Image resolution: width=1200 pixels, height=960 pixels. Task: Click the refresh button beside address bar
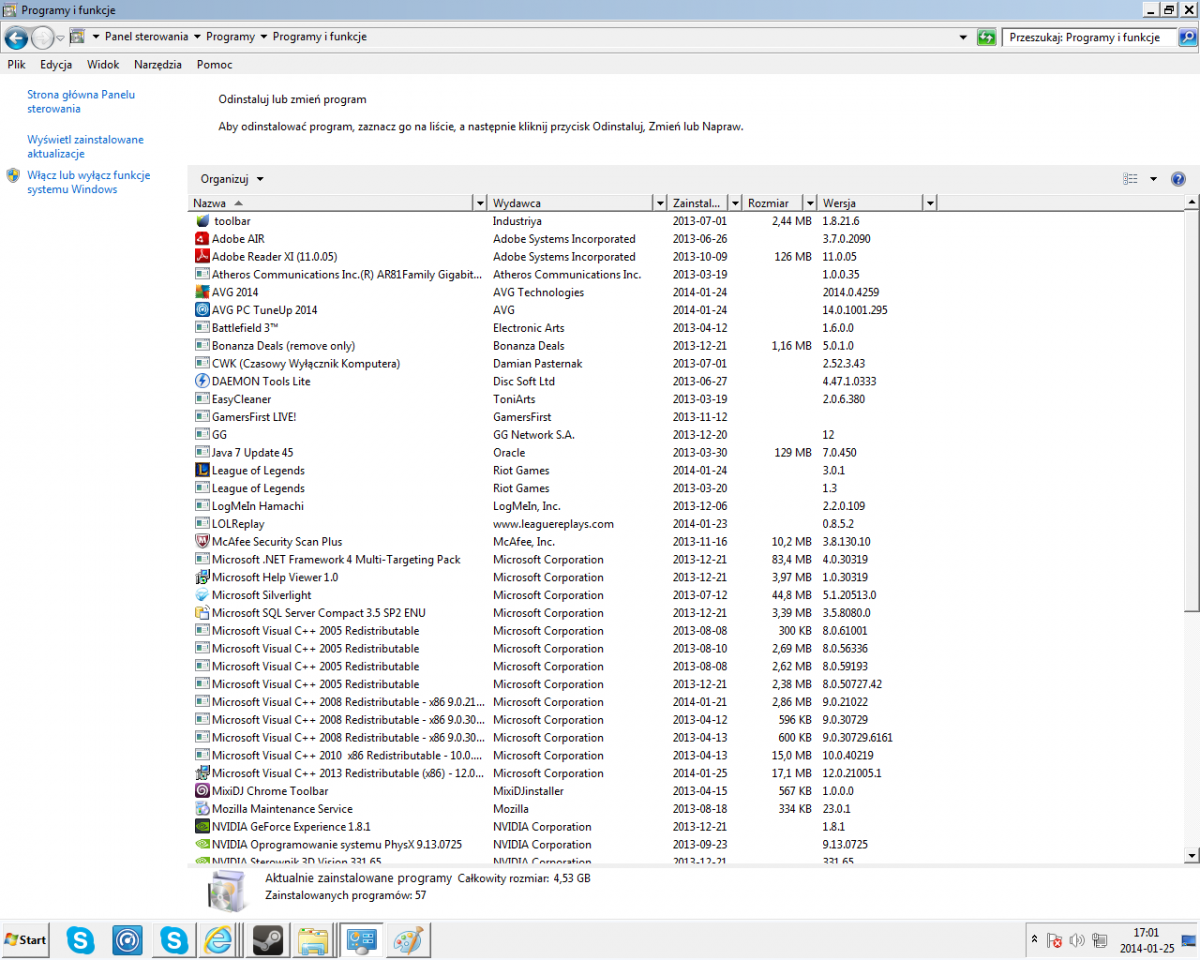[987, 37]
